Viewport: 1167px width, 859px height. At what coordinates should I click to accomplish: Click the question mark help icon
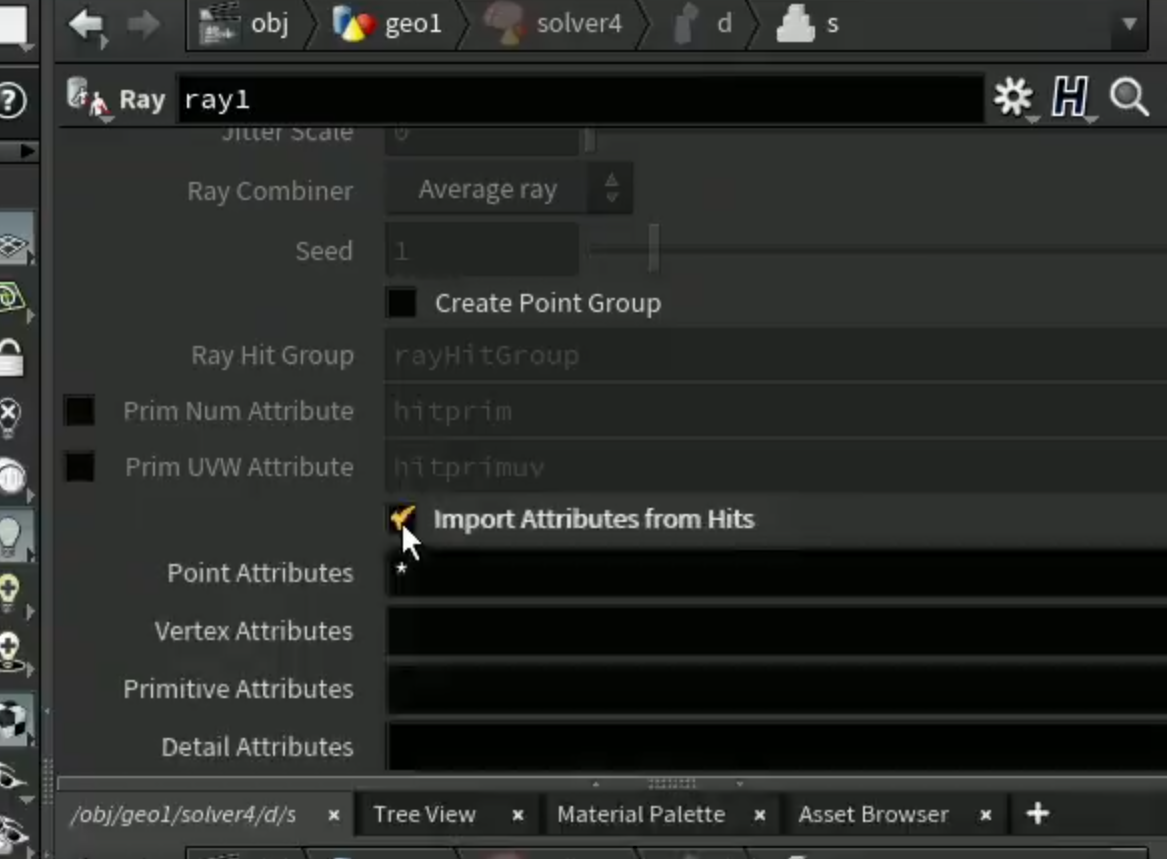(11, 100)
